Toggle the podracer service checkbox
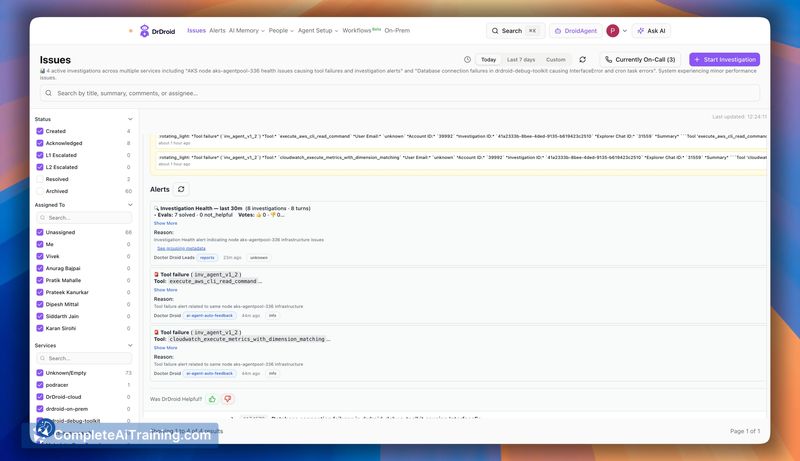Viewport: 800px width, 461px height. (x=40, y=385)
